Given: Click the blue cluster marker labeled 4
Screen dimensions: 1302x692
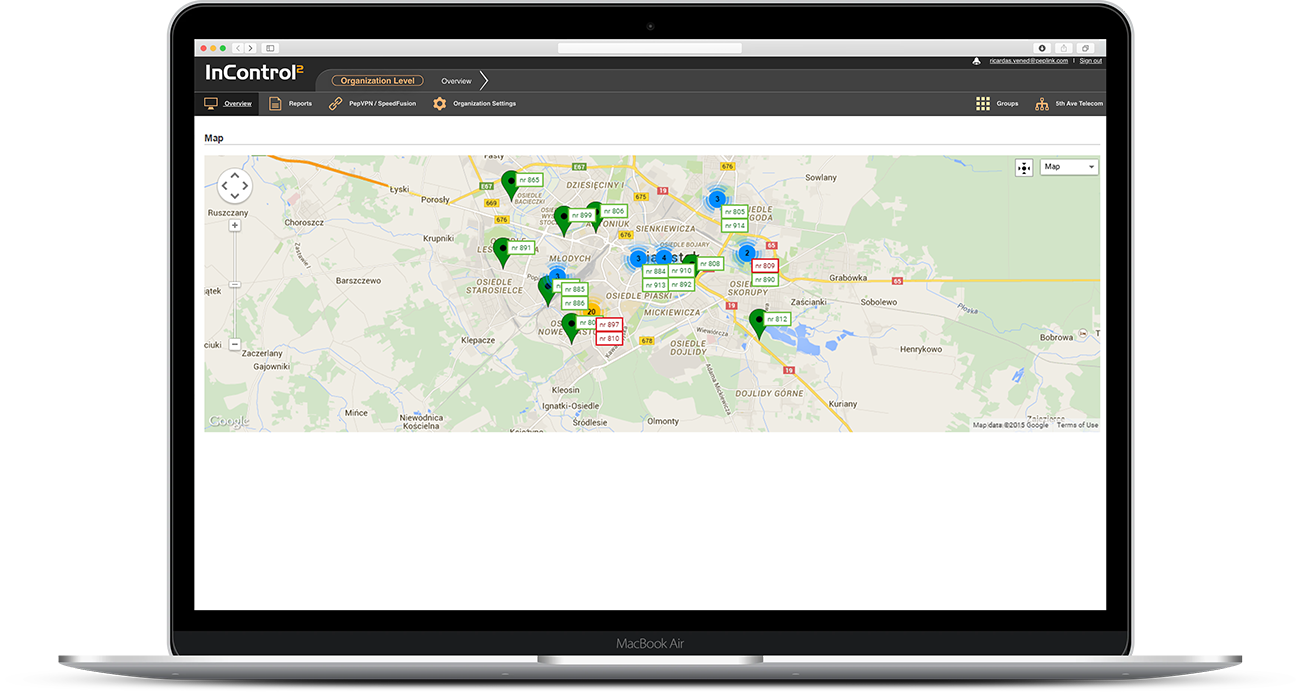Looking at the screenshot, I should click(663, 258).
